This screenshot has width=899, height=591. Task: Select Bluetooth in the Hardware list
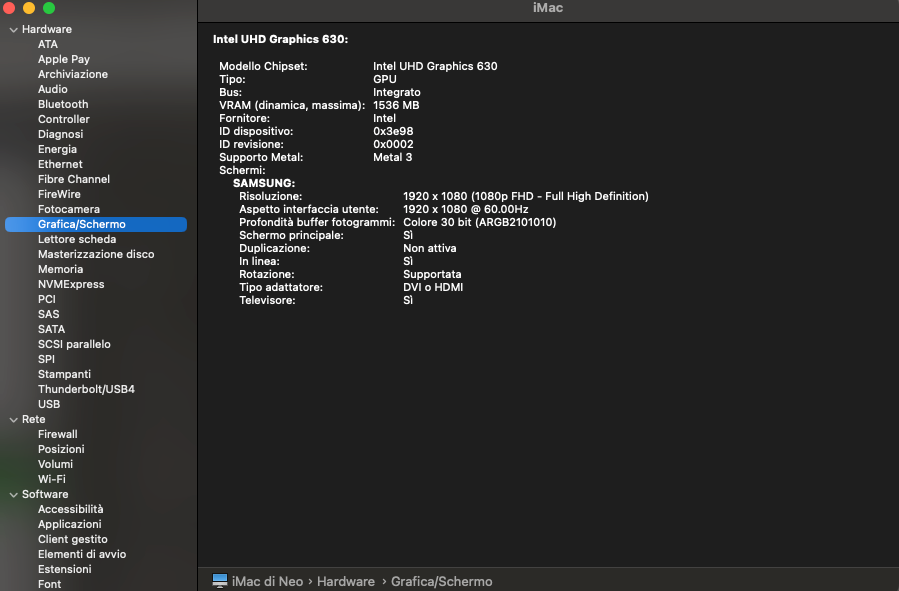point(63,104)
